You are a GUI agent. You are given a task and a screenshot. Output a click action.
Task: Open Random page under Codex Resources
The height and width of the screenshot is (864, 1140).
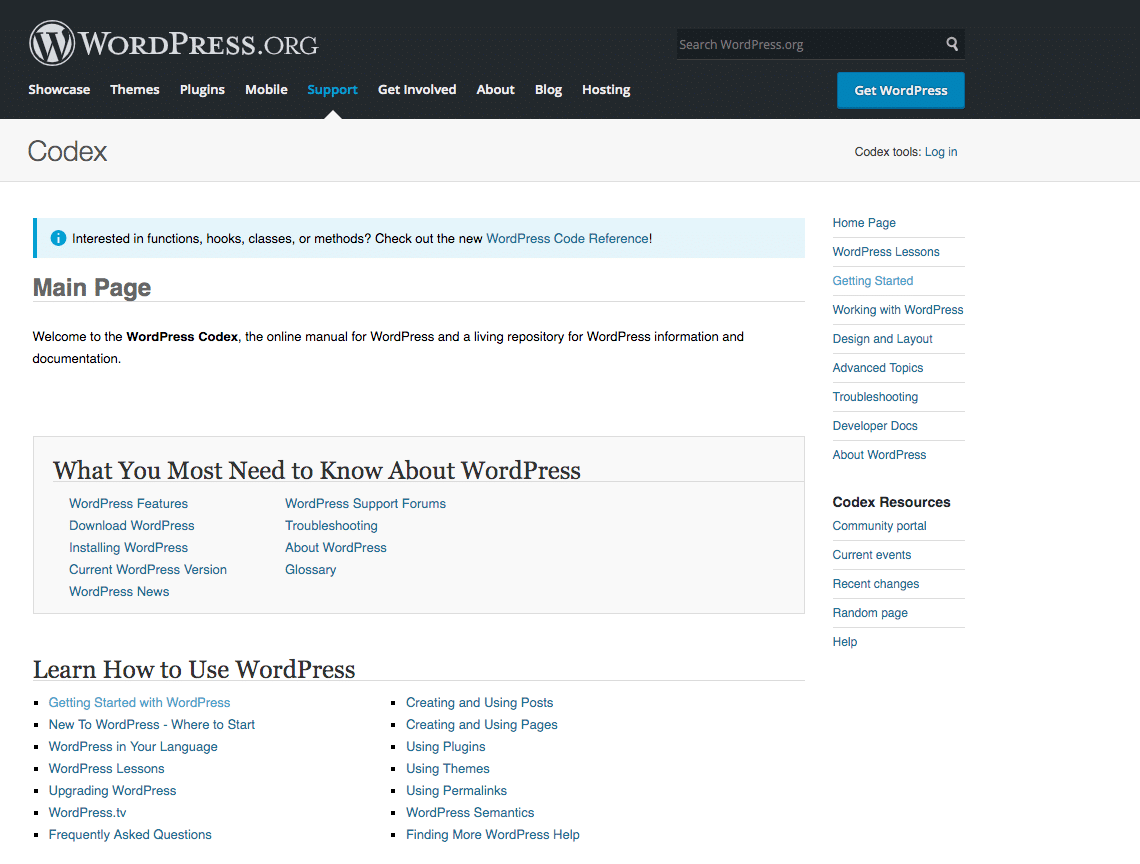coord(870,612)
